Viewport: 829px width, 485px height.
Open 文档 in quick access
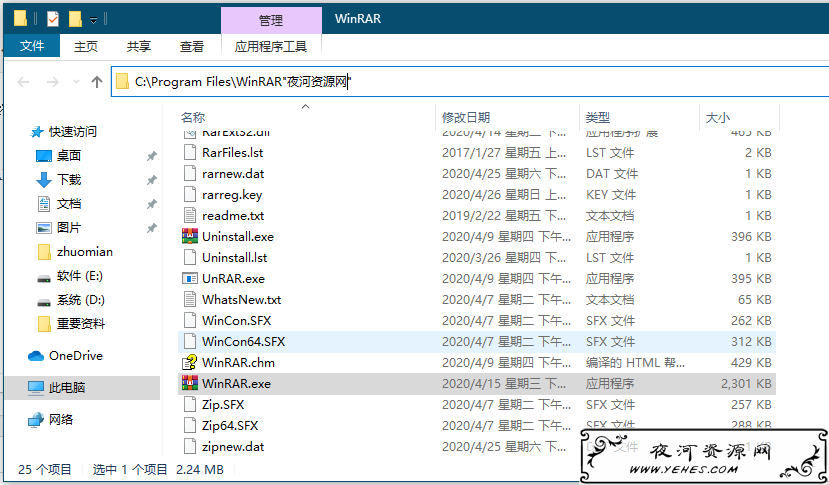(69, 204)
